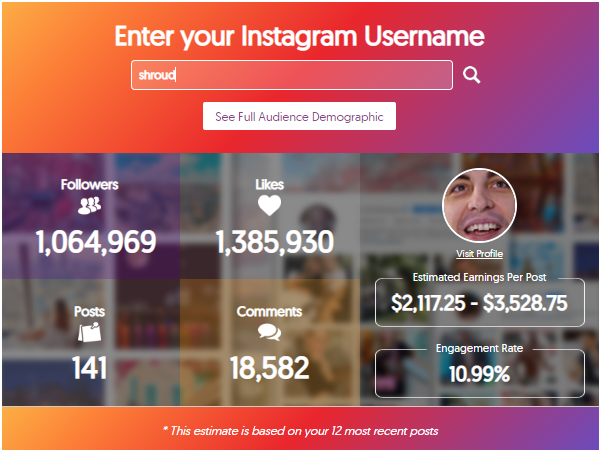Click the posts count 141

click(x=89, y=368)
